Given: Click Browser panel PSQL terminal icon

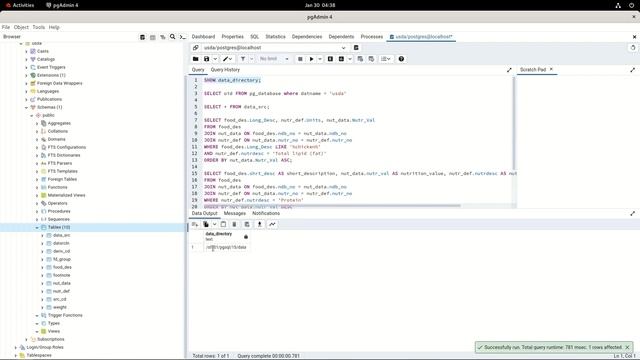Looking at the screenshot, I should tap(182, 37).
